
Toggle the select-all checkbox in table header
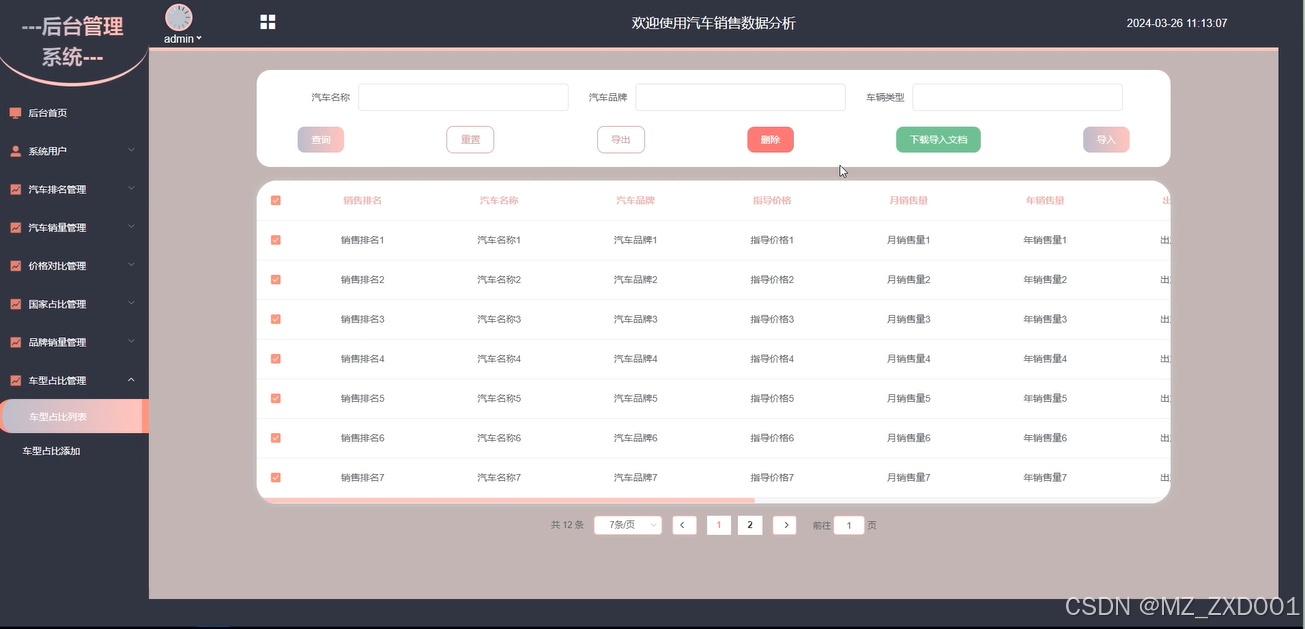276,200
